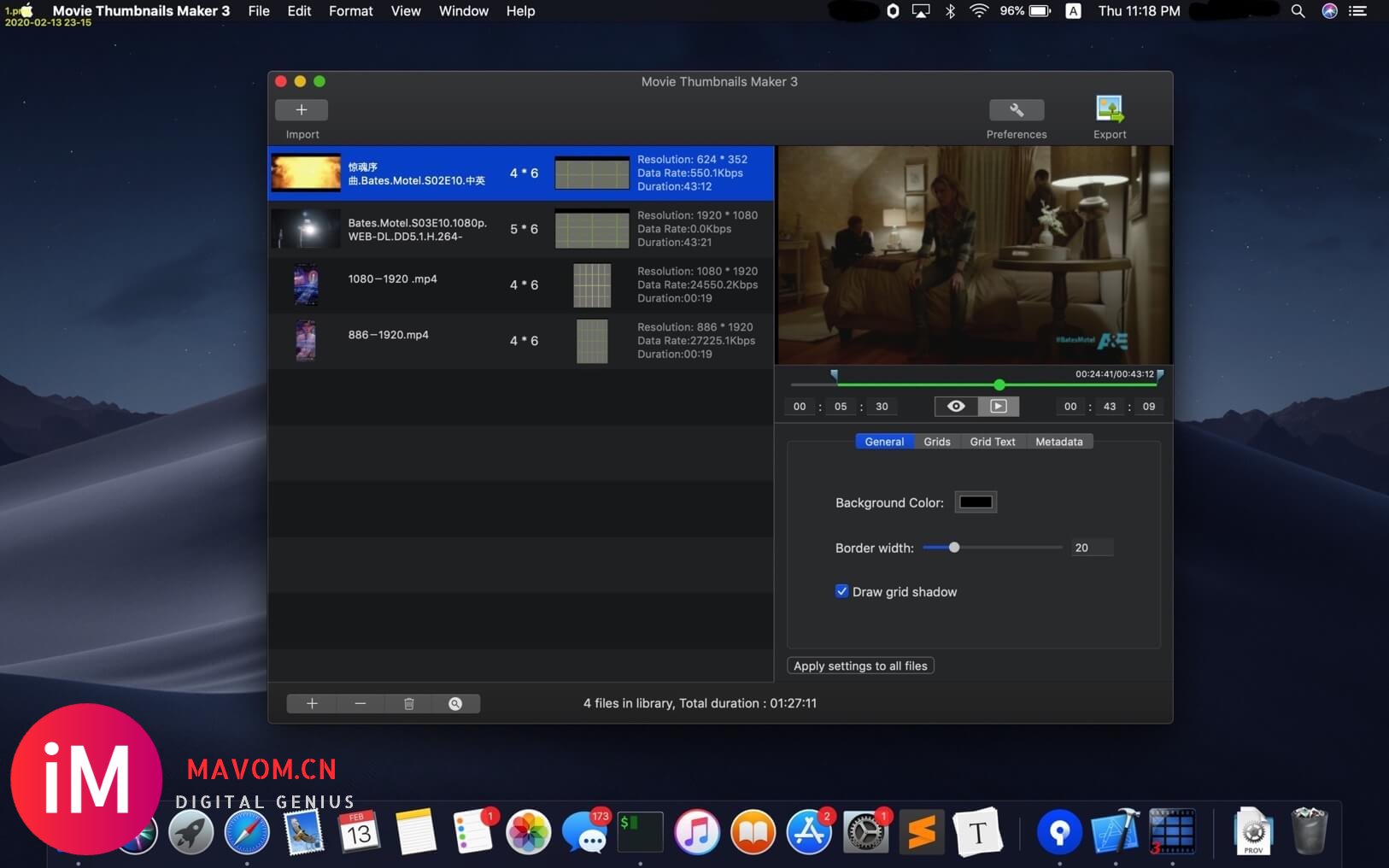
Task: Open Xcode in the Dock
Action: [x=1116, y=830]
